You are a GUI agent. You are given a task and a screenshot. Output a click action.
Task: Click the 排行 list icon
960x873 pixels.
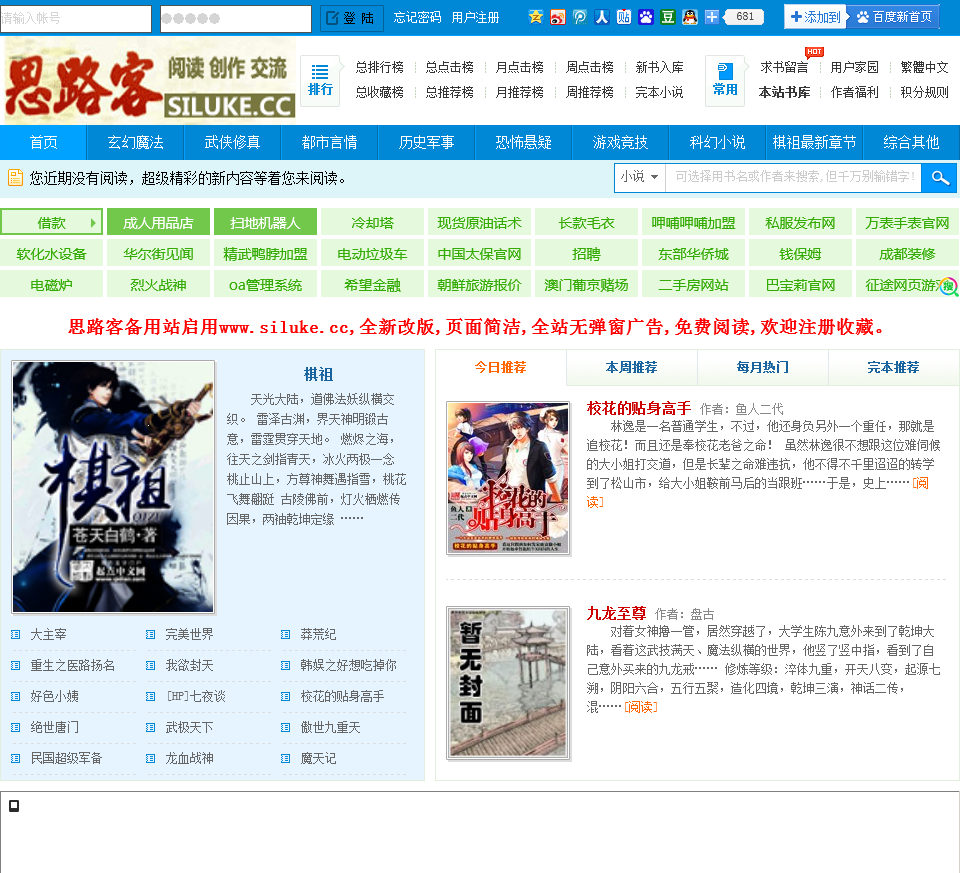[320, 80]
